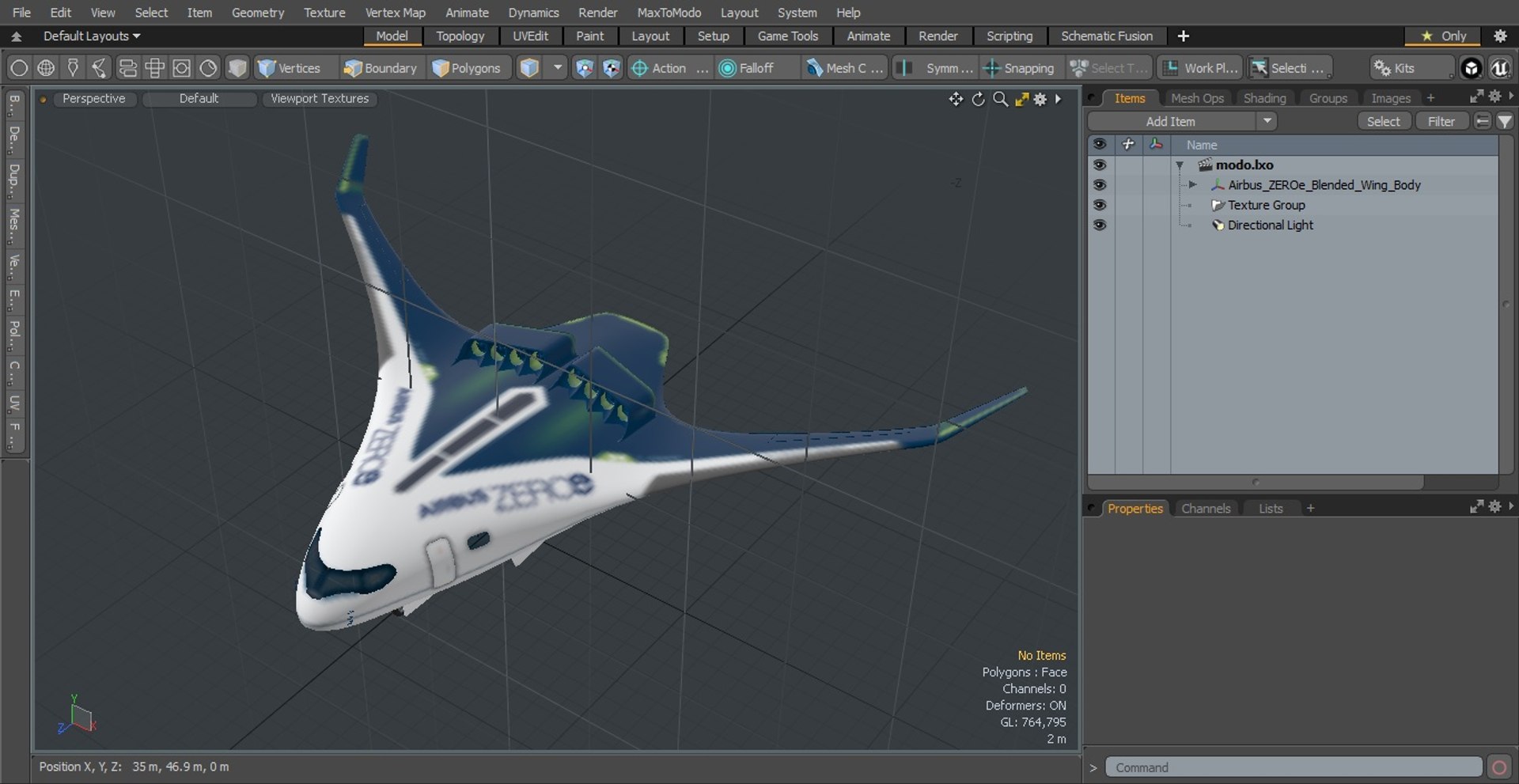Open the Work Plane menu

tap(1200, 68)
